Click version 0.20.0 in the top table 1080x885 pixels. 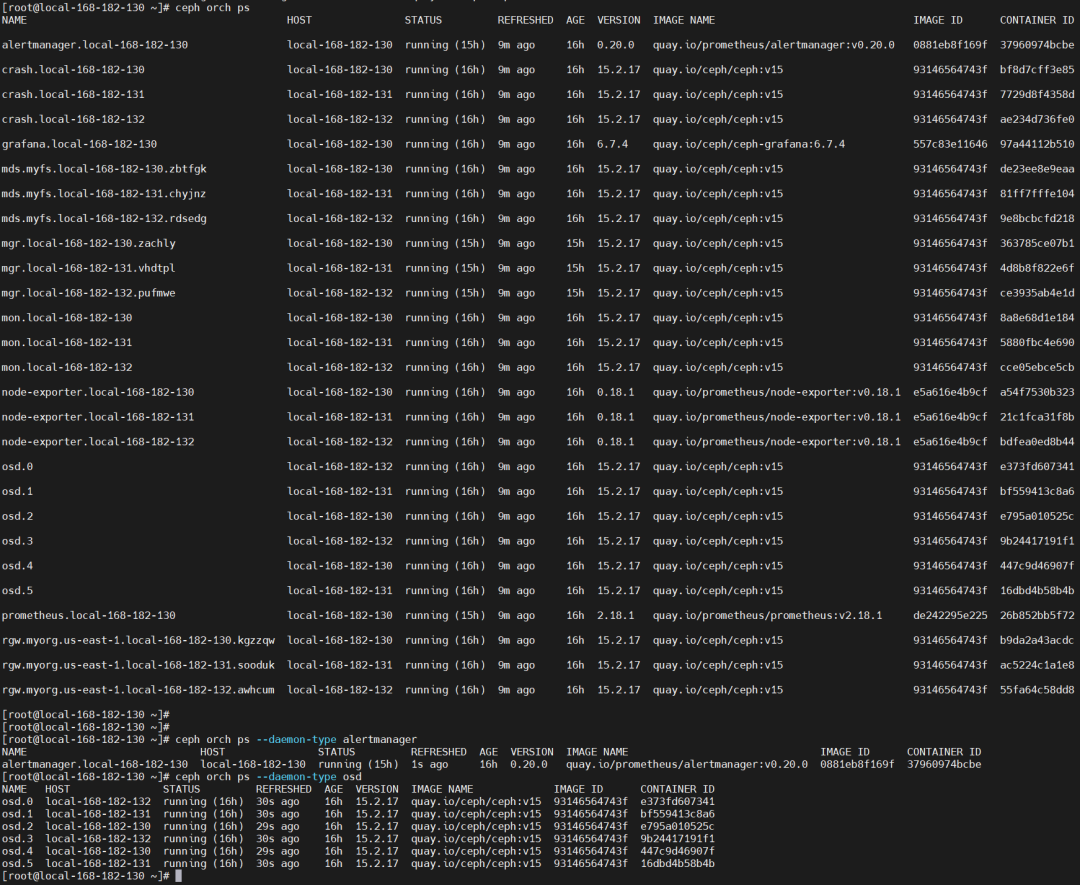[616, 45]
